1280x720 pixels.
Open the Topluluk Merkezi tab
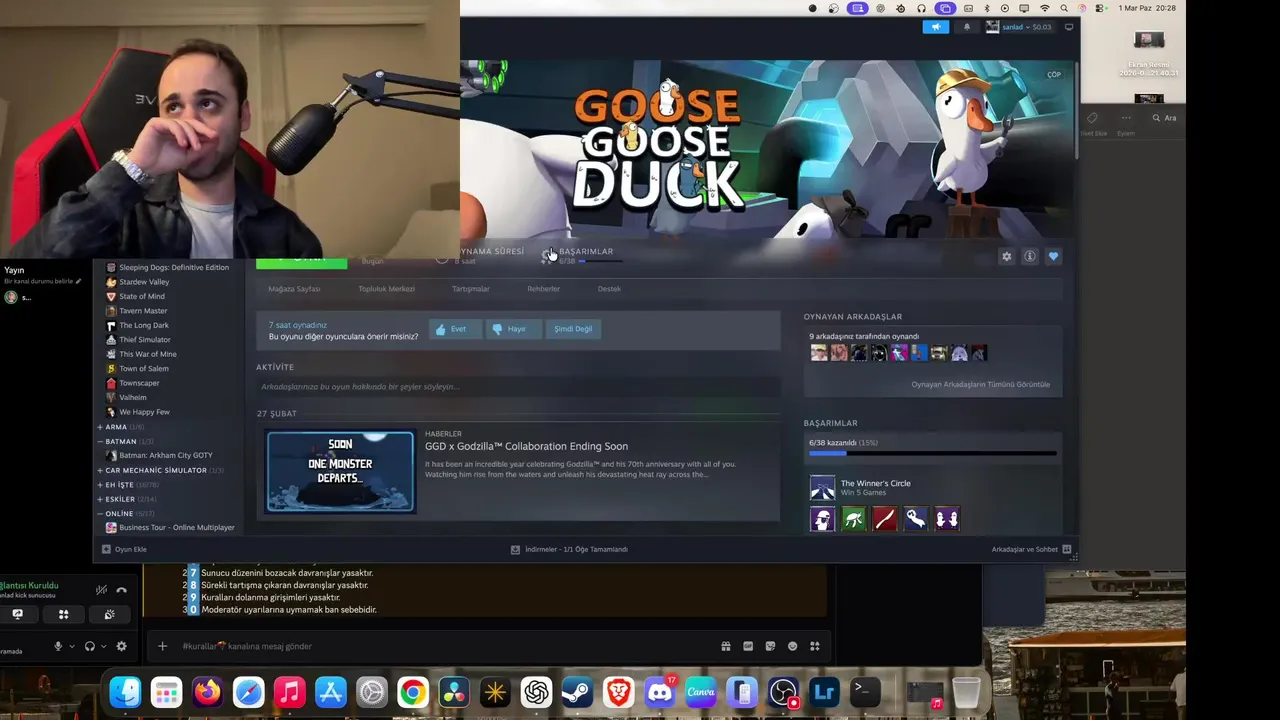[386, 289]
